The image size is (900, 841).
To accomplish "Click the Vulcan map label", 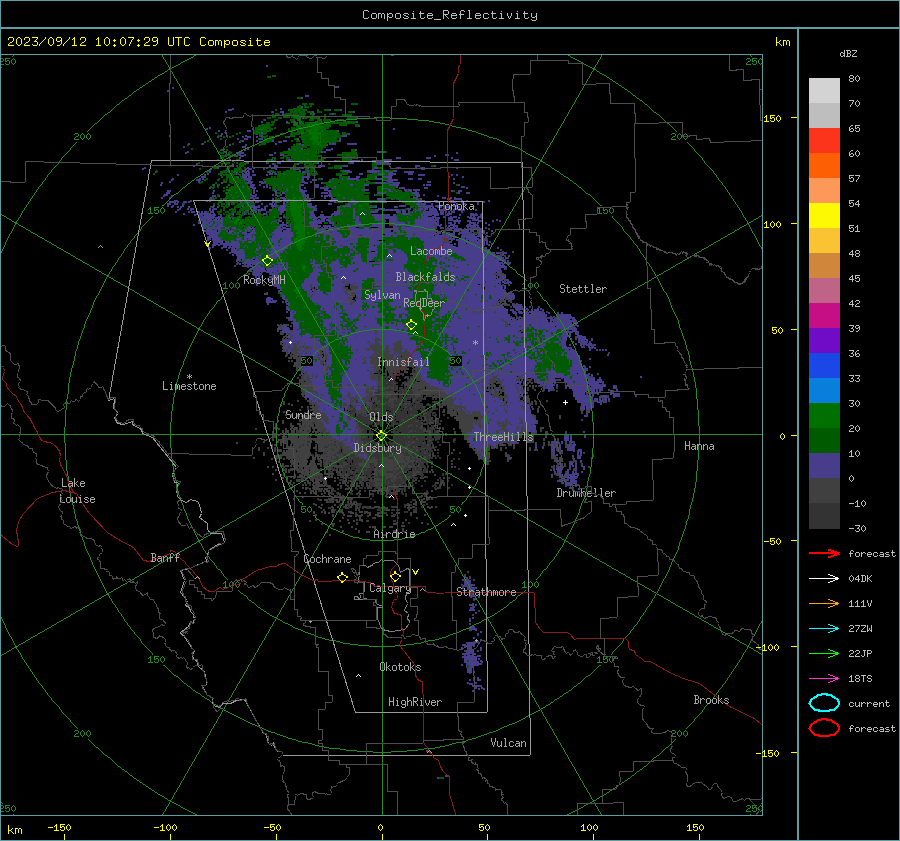I will pyautogui.click(x=508, y=743).
